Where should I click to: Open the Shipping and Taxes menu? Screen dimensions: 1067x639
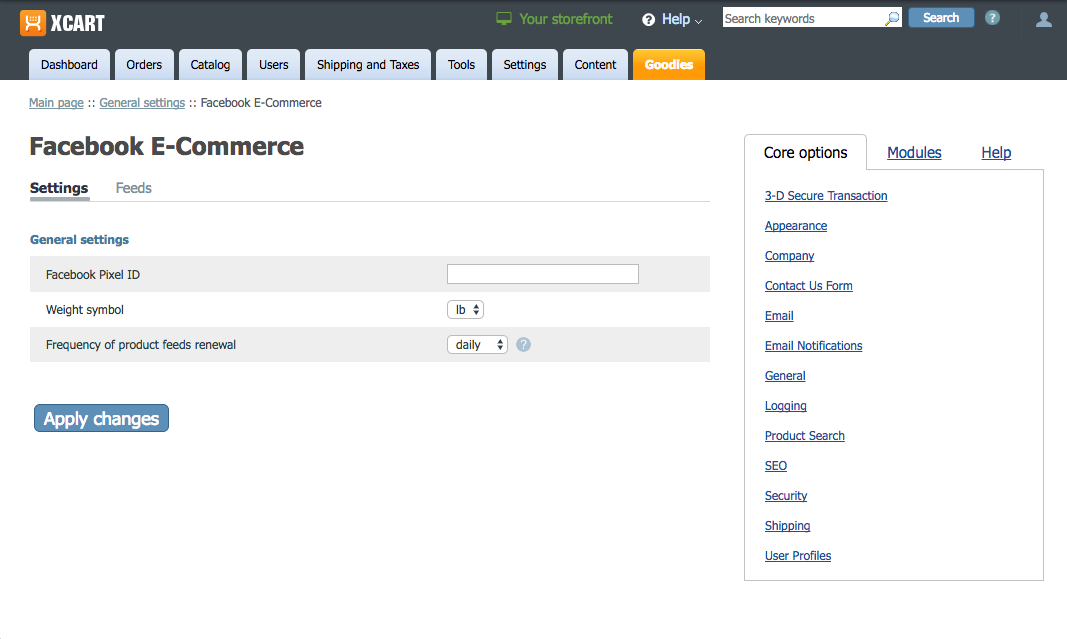[368, 65]
